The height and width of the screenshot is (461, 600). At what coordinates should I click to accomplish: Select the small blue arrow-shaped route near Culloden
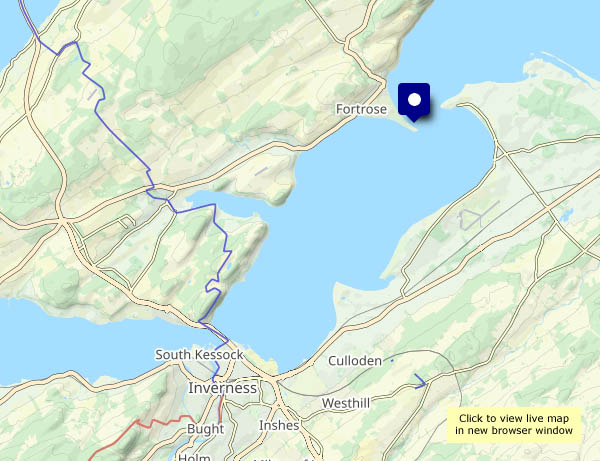pos(420,381)
